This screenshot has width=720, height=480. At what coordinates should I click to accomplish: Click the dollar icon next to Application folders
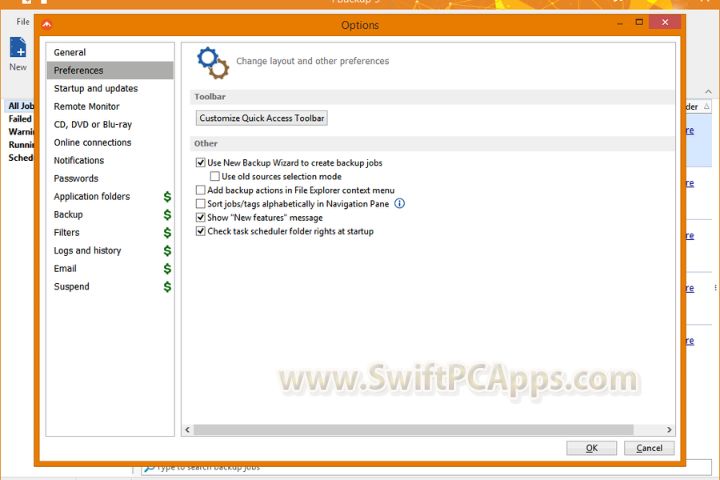pyautogui.click(x=168, y=197)
